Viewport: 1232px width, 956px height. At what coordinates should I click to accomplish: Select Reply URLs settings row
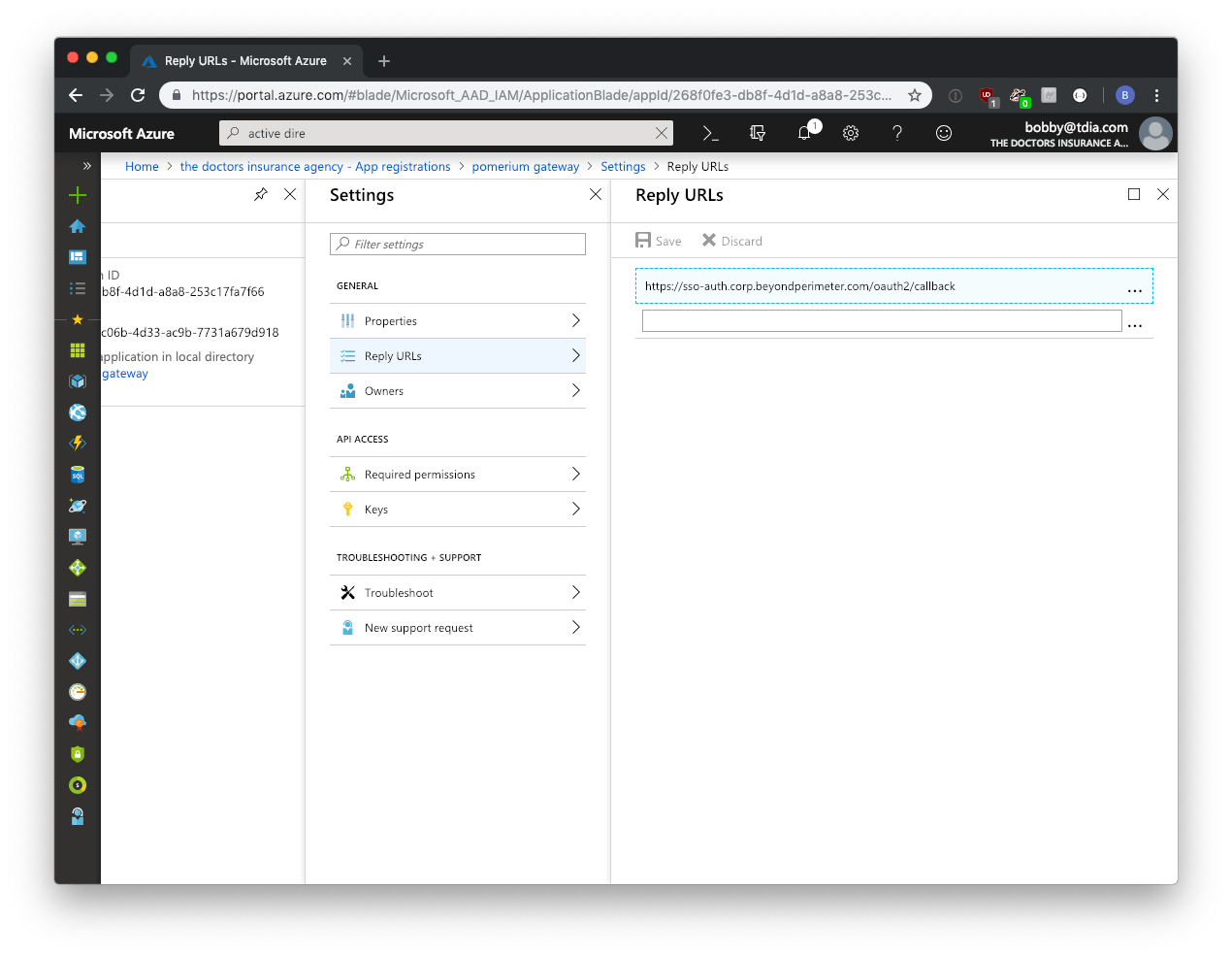(458, 356)
